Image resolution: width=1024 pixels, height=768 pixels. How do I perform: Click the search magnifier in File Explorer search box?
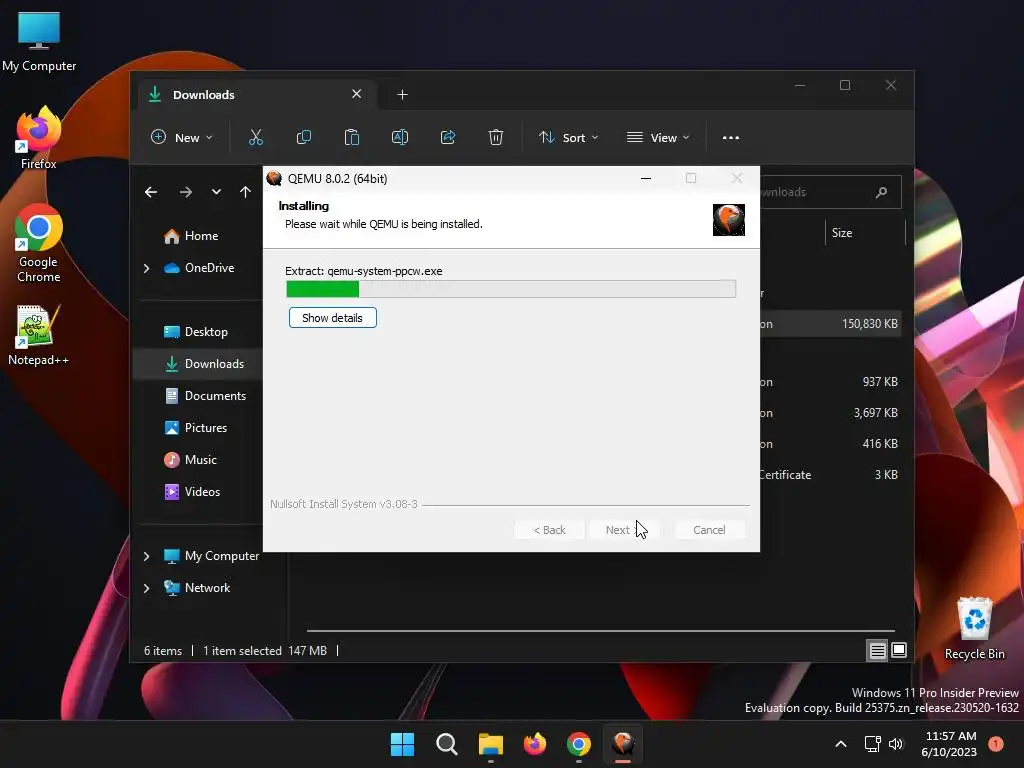coord(881,192)
